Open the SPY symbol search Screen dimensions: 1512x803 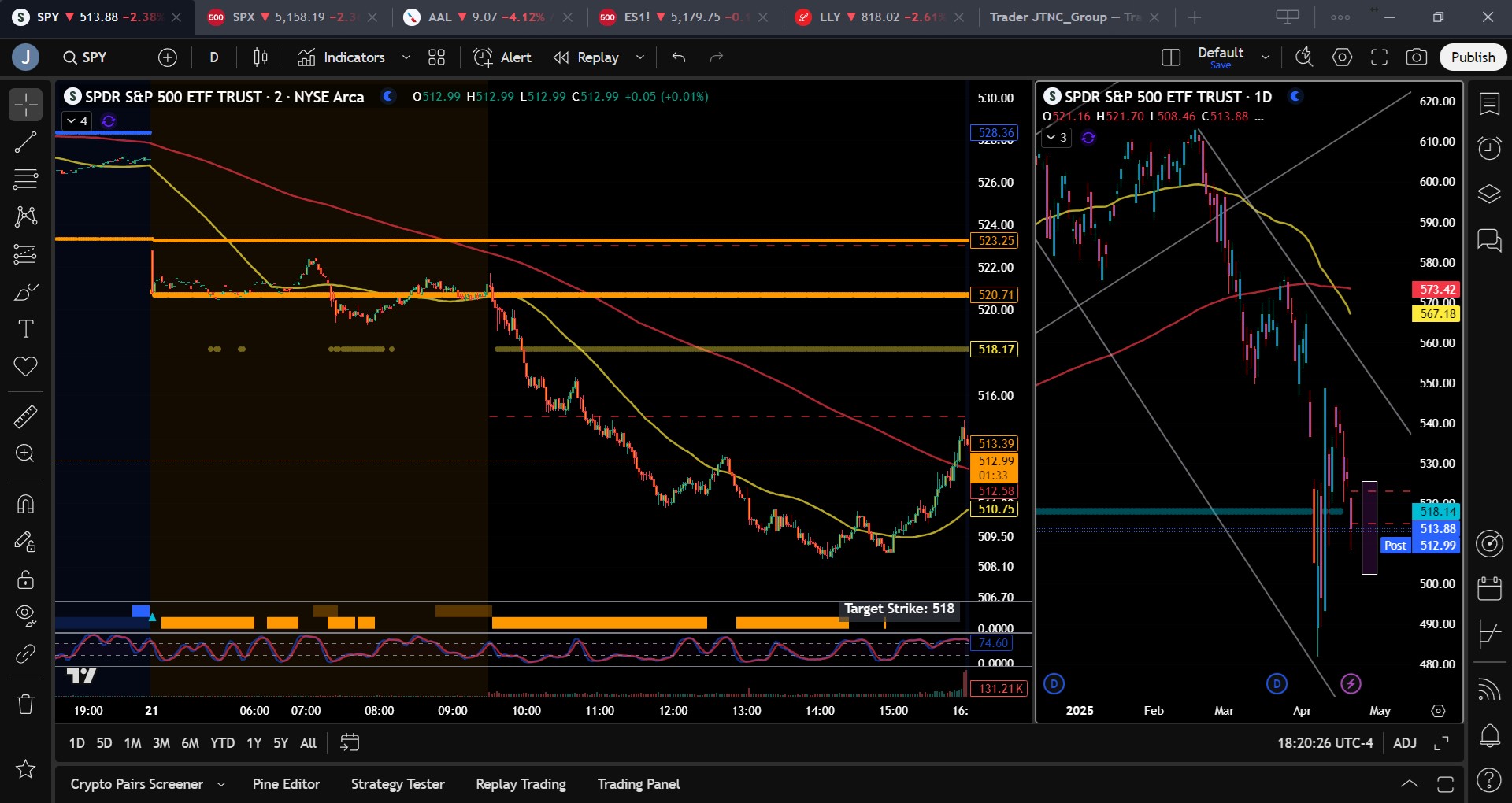(85, 57)
